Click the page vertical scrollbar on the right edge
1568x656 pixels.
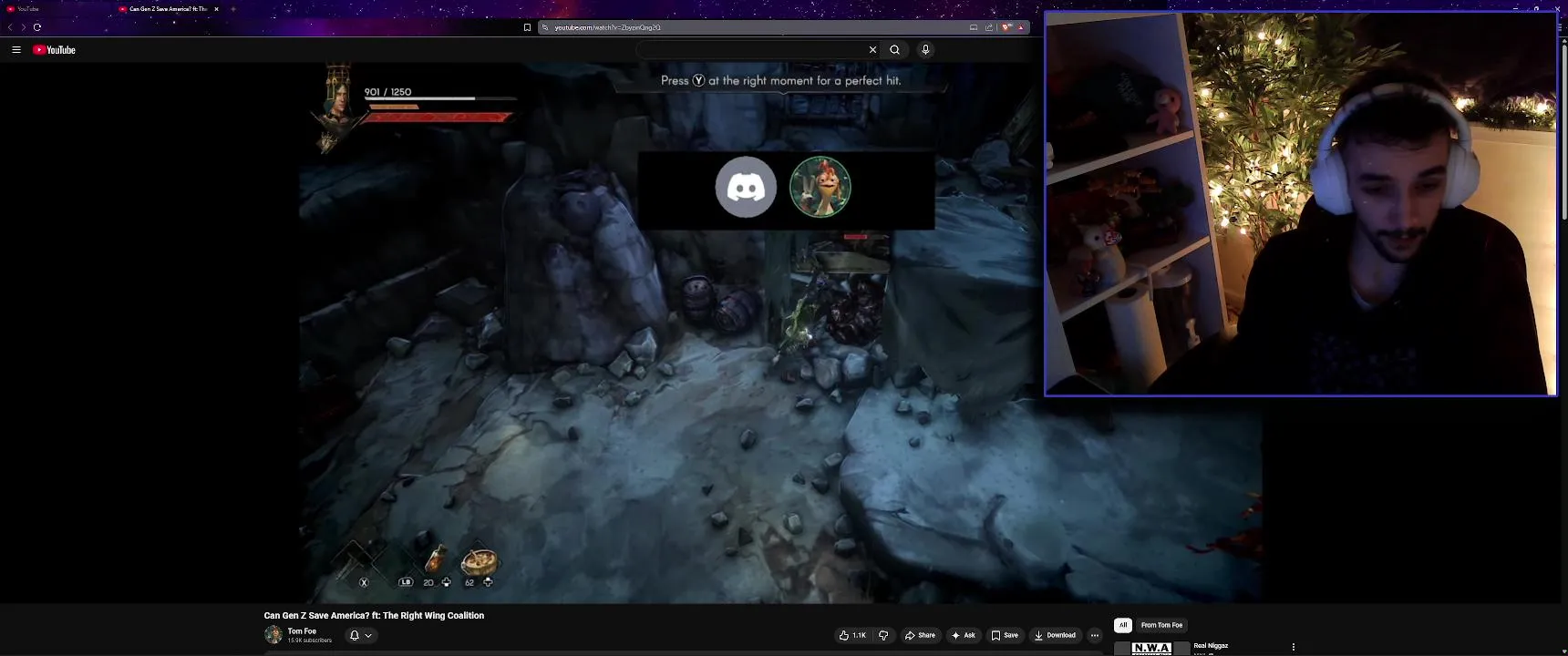(1564, 132)
